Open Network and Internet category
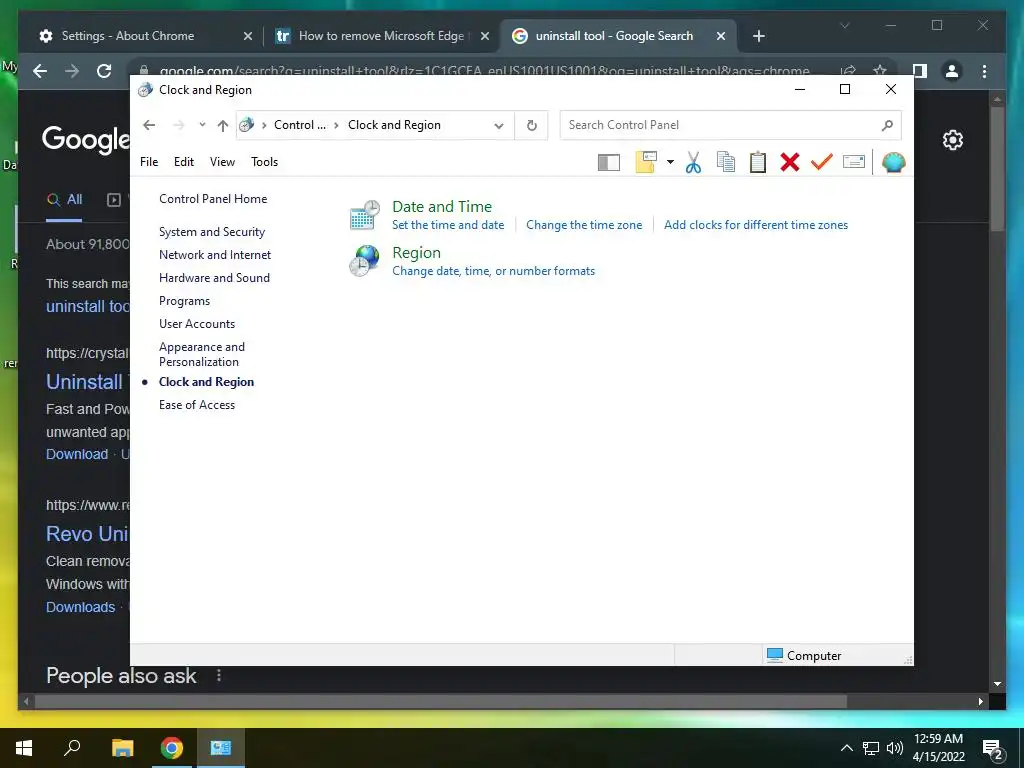This screenshot has width=1024, height=768. (x=215, y=255)
